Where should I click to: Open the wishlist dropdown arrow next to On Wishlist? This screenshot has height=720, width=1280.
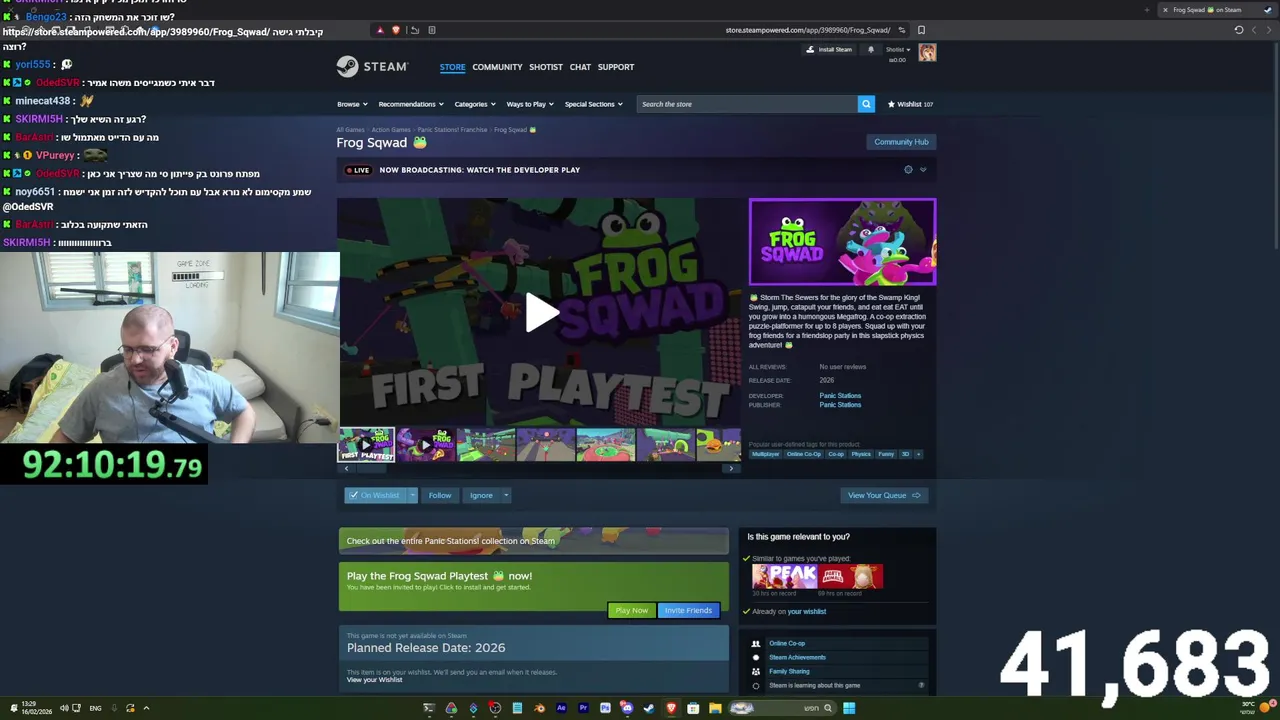point(412,495)
